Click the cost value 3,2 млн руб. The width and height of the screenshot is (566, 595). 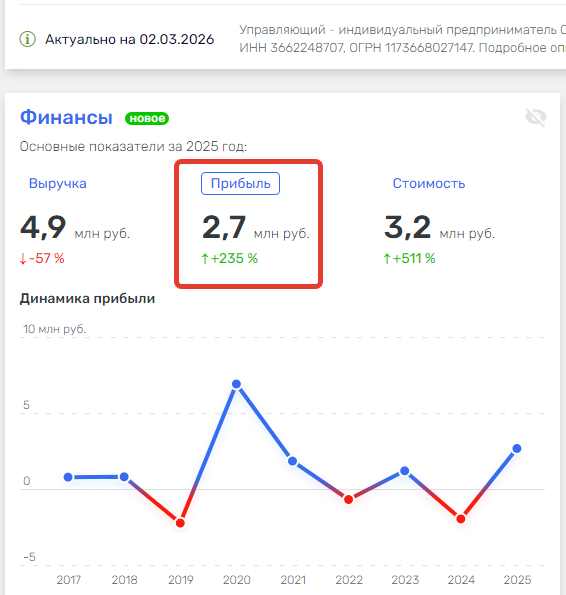440,228
